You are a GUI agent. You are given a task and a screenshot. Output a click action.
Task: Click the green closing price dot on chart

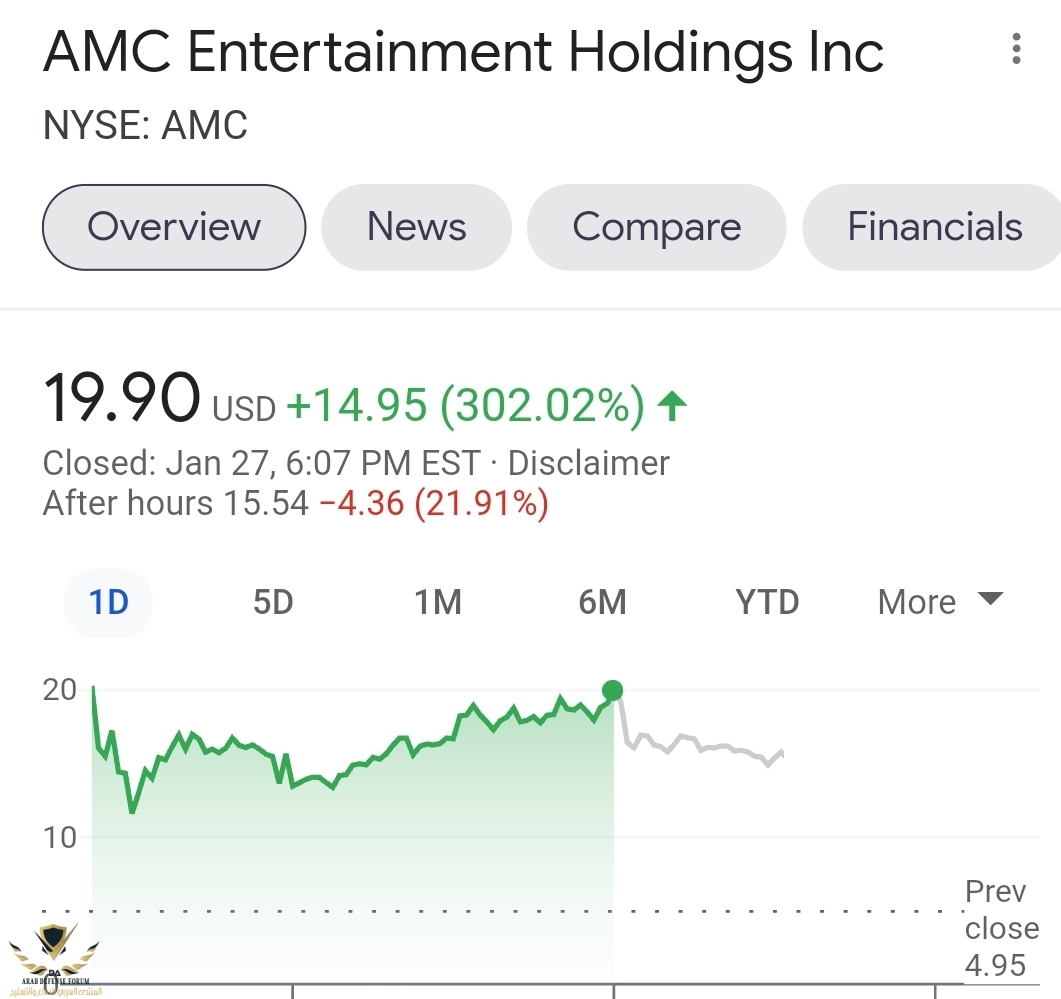pyautogui.click(x=613, y=690)
